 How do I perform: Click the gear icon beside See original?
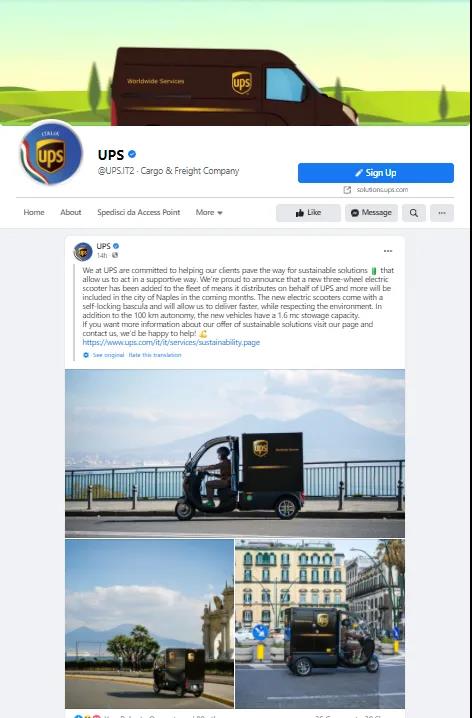[86, 355]
